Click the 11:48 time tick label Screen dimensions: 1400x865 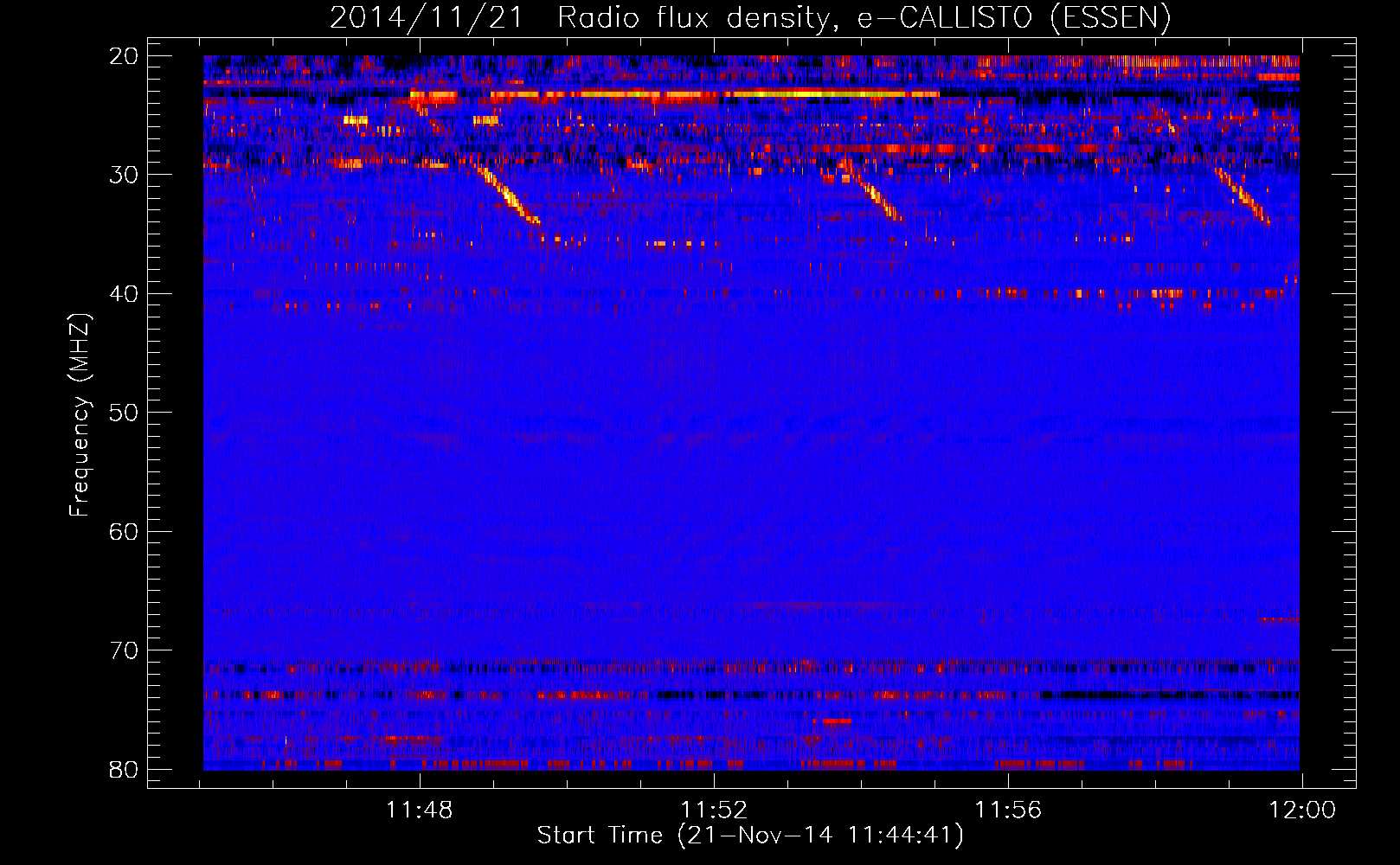(x=420, y=811)
